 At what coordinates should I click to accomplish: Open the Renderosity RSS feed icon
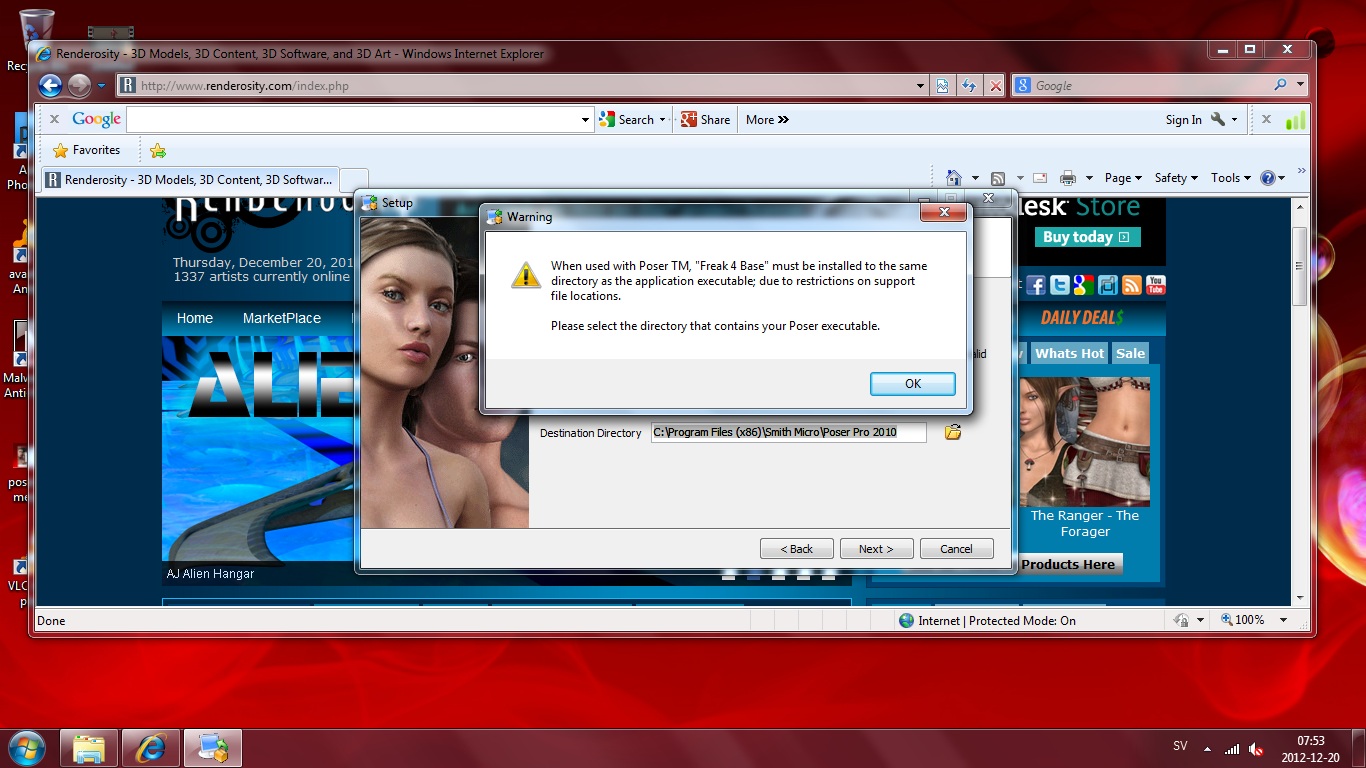click(x=1131, y=285)
